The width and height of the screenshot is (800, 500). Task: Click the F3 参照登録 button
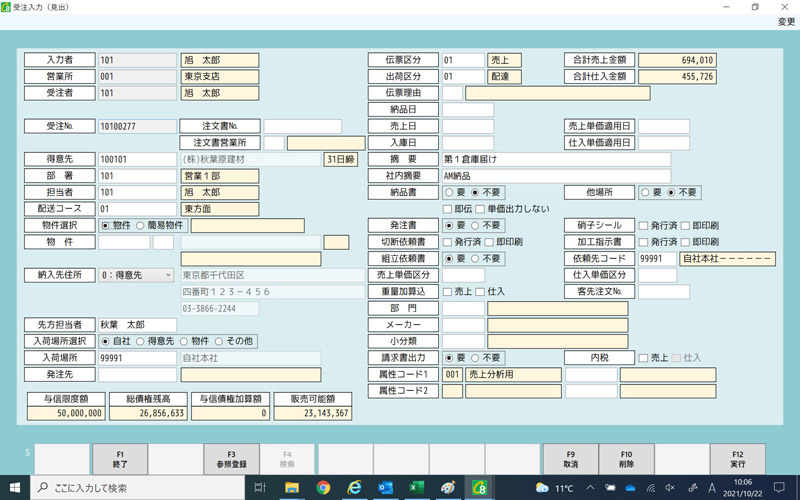point(232,459)
